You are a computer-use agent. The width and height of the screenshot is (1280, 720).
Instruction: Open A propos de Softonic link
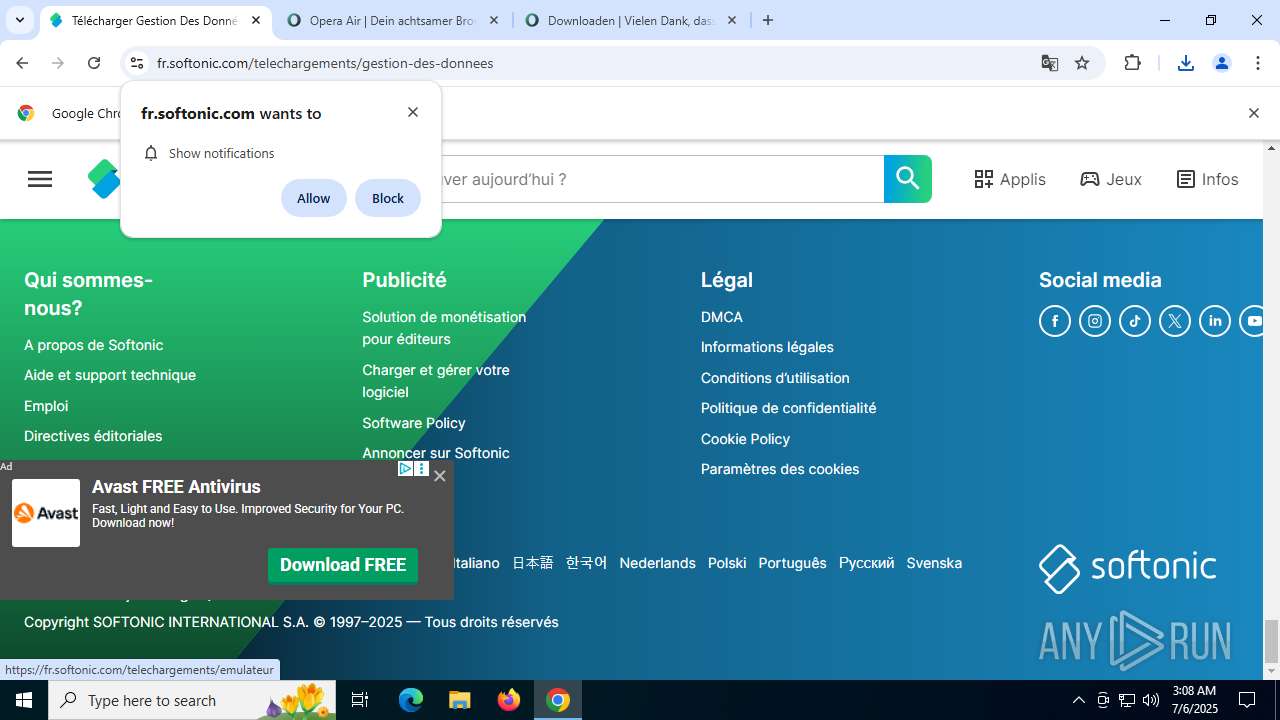[x=93, y=345]
